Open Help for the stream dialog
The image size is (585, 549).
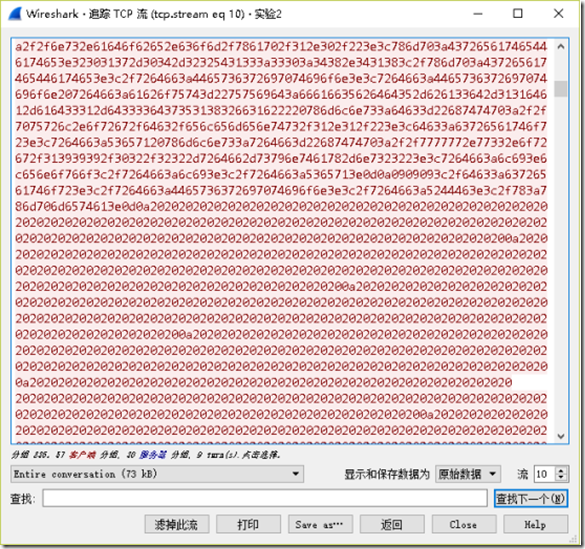536,524
